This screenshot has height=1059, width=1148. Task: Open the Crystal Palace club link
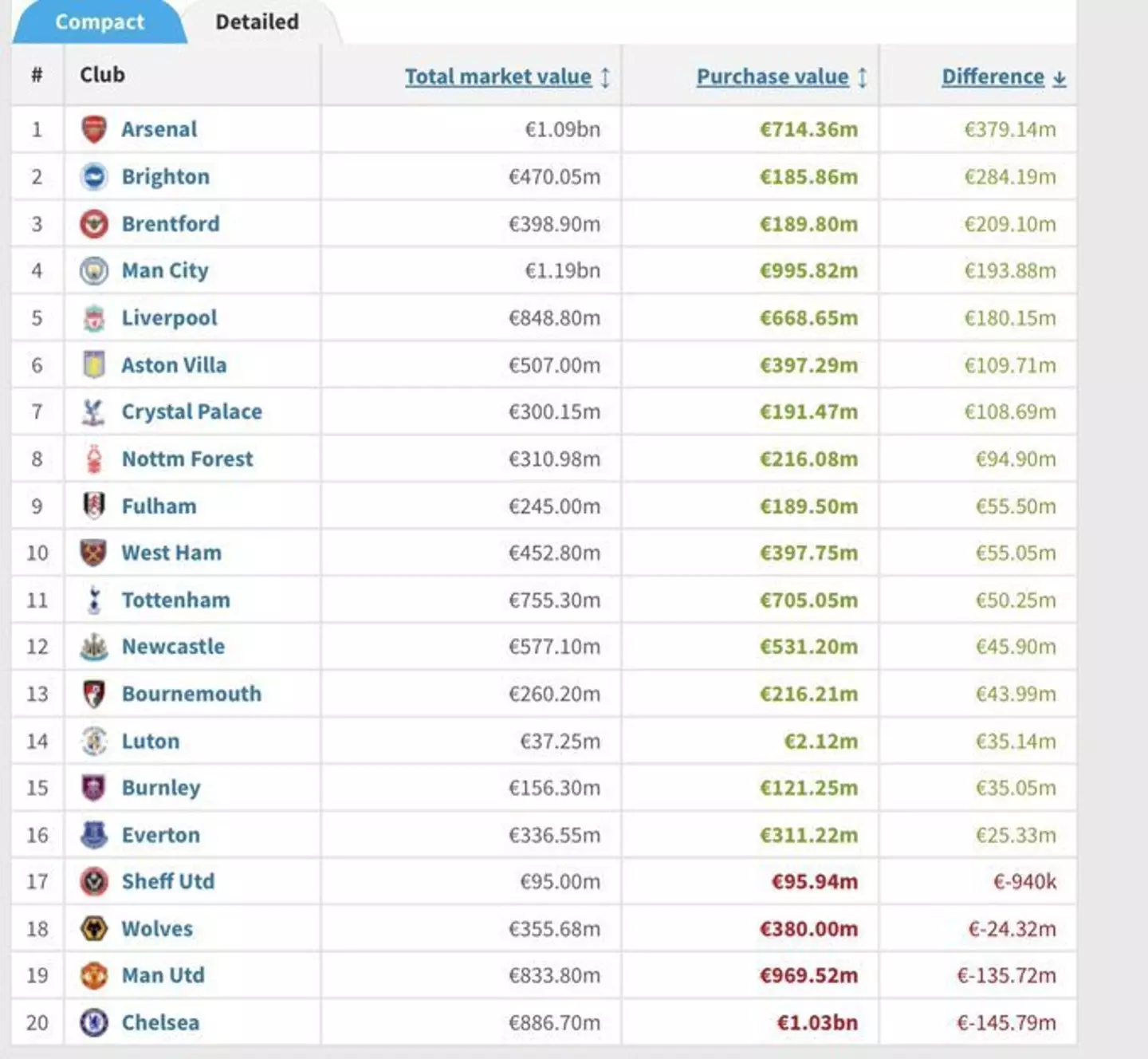point(191,411)
